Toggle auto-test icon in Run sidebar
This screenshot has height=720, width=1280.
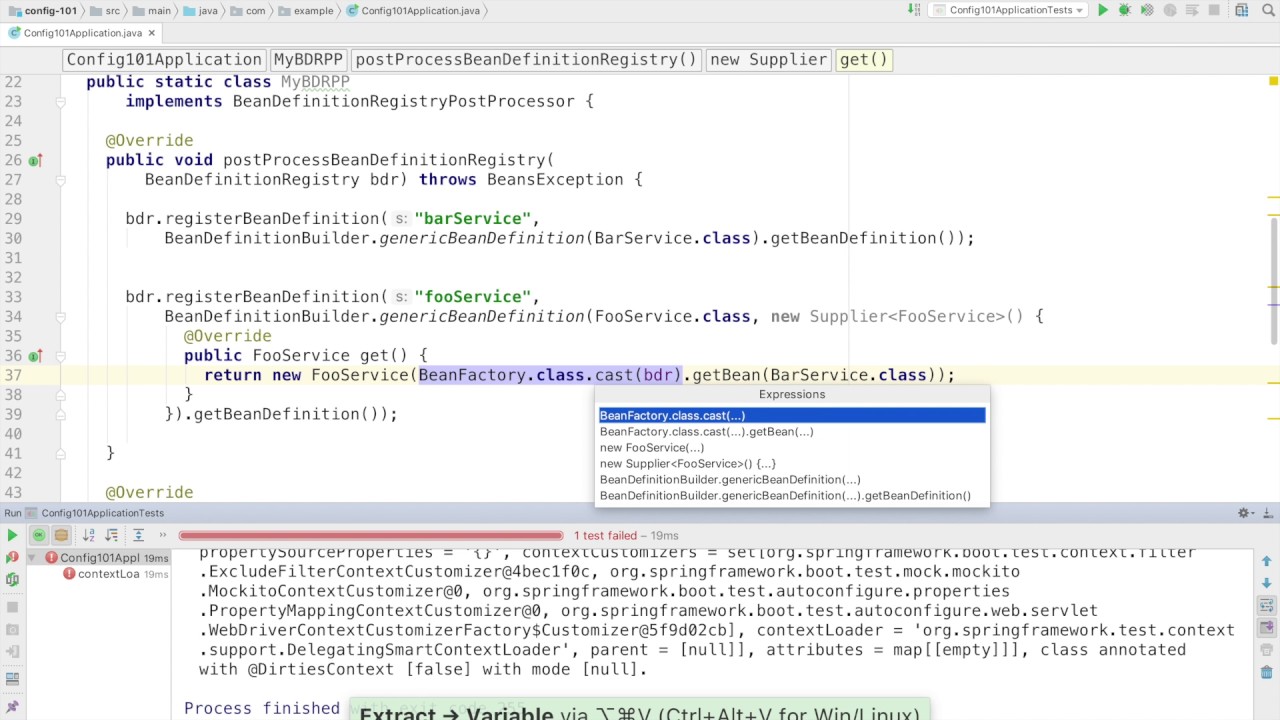(x=12, y=579)
